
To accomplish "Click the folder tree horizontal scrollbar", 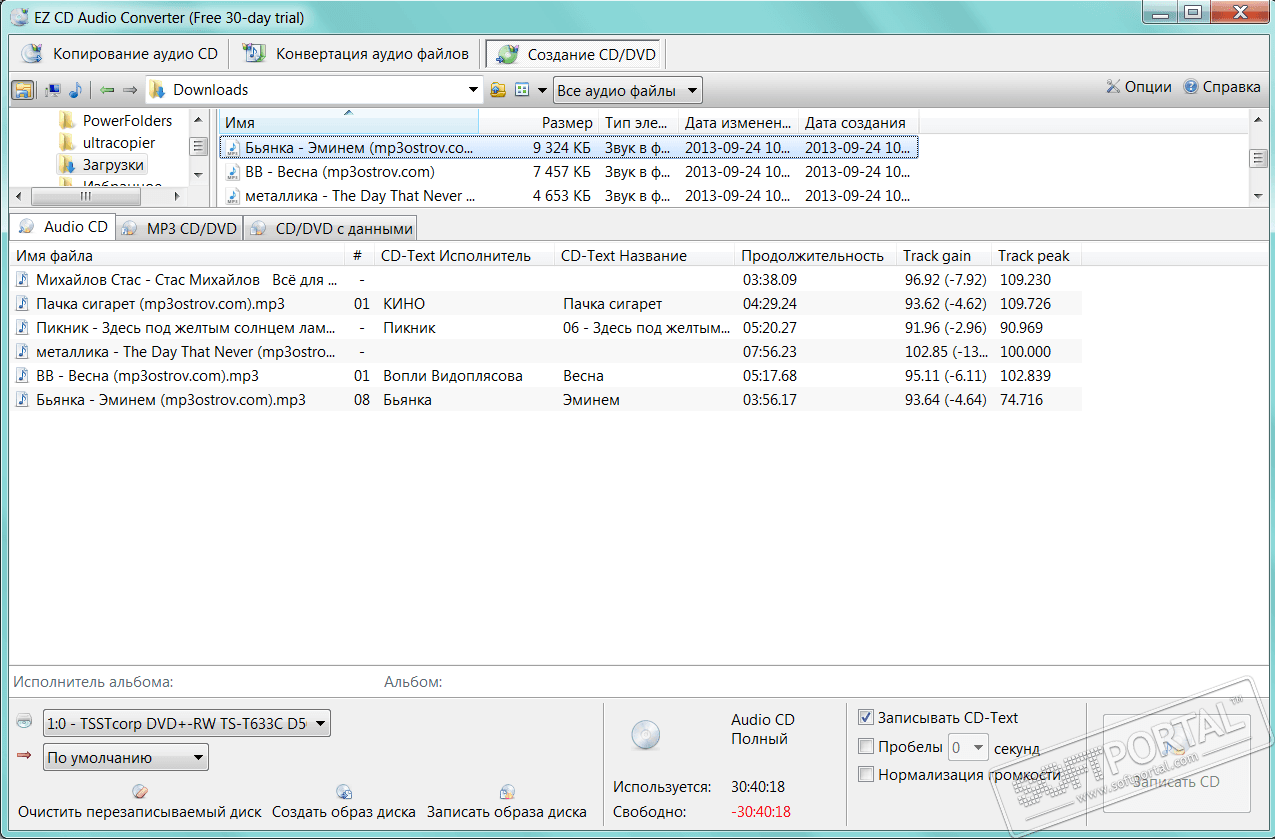I will 98,196.
